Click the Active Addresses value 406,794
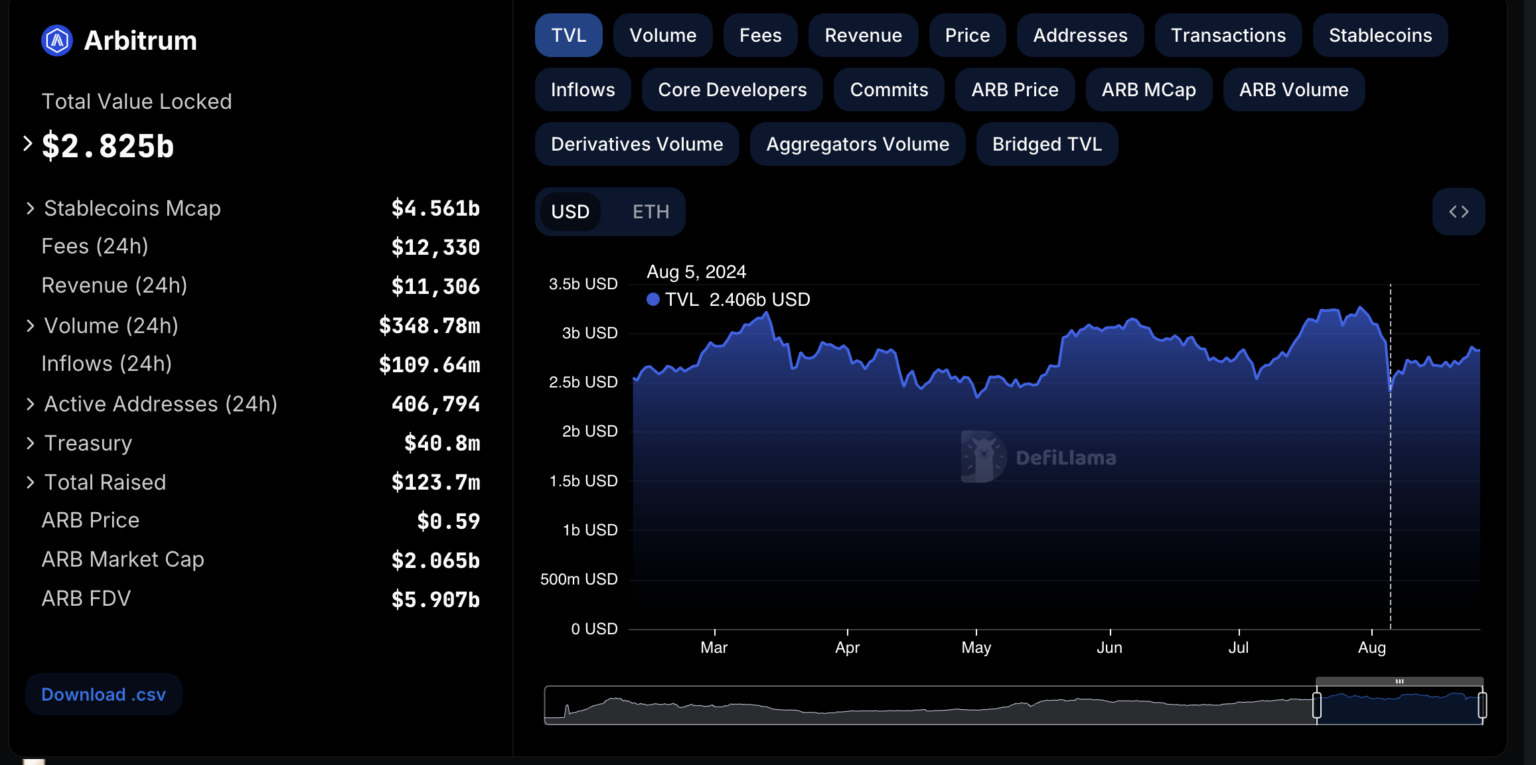1536x765 pixels. click(436, 404)
